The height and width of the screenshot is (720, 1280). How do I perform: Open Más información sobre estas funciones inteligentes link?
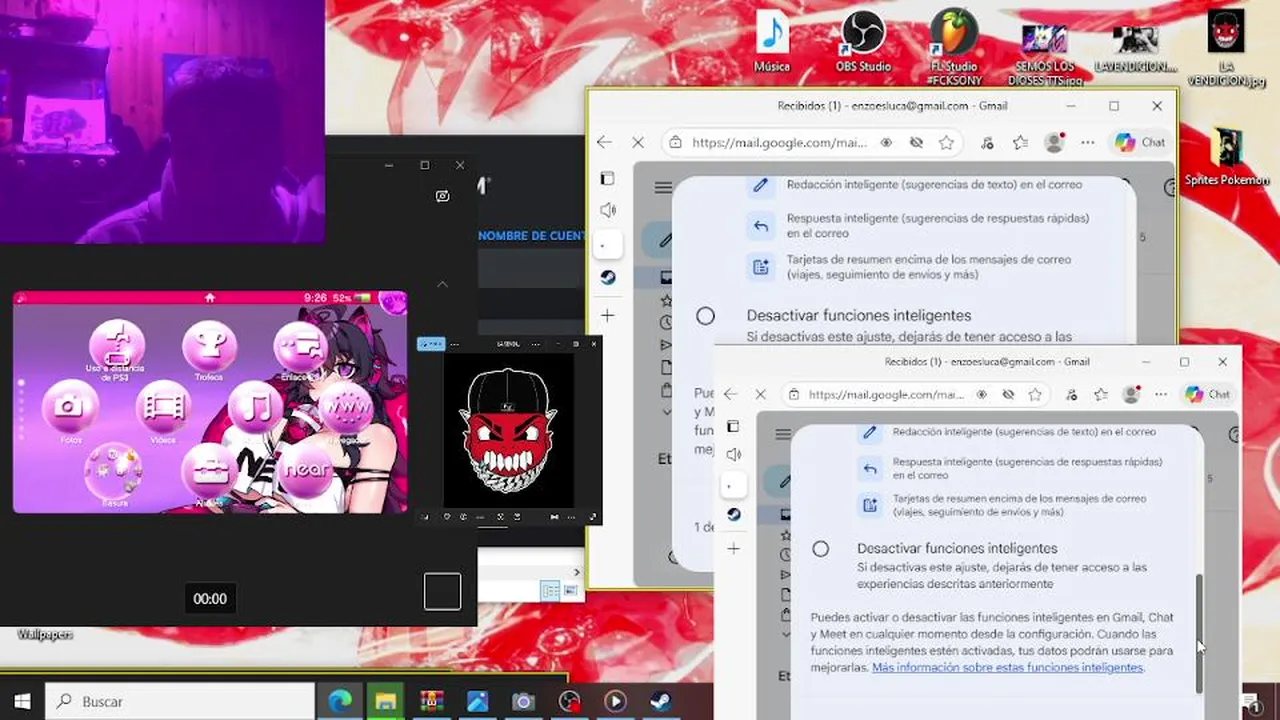pyautogui.click(x=1007, y=667)
